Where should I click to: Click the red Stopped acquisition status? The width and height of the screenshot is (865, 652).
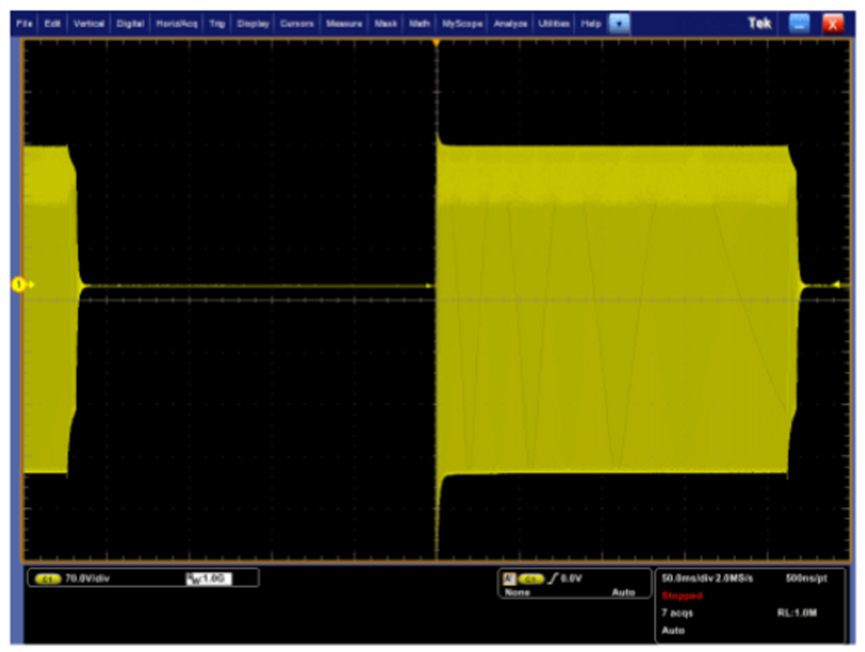683,595
